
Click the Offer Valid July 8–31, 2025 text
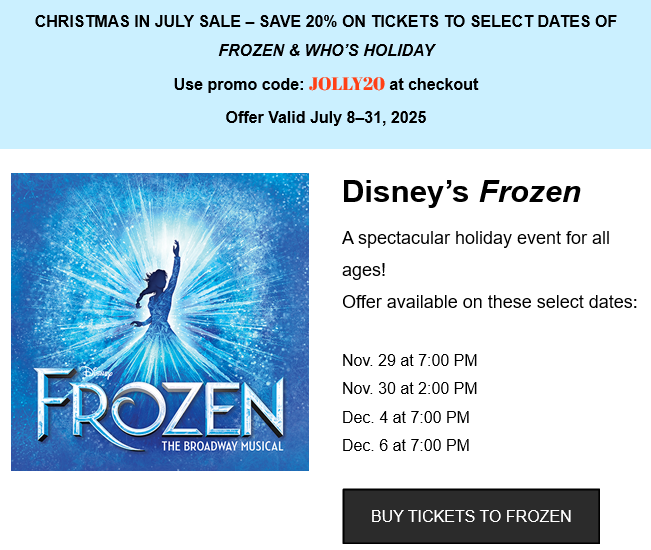[326, 117]
